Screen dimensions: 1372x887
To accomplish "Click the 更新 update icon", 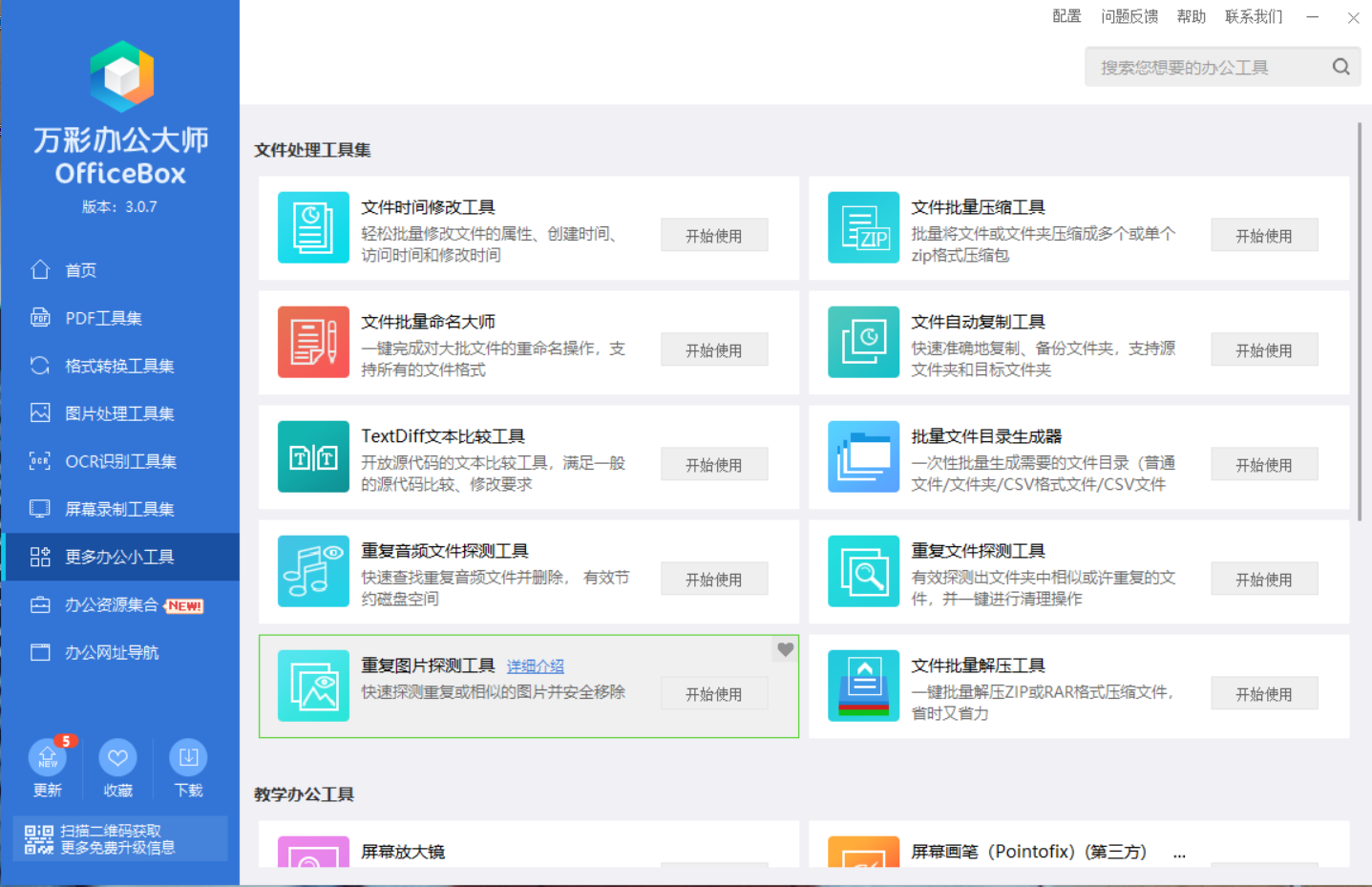I will [x=48, y=758].
